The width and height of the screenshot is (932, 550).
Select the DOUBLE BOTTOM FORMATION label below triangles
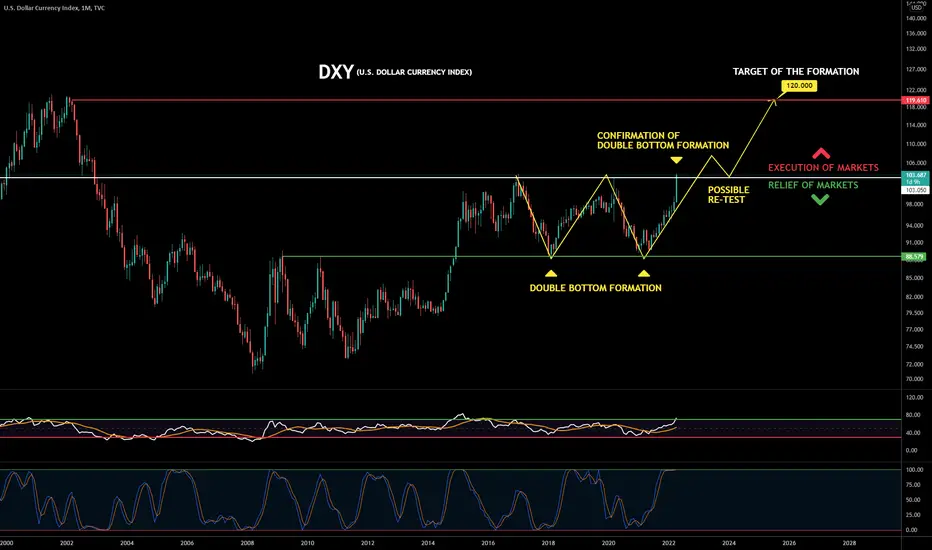(596, 288)
